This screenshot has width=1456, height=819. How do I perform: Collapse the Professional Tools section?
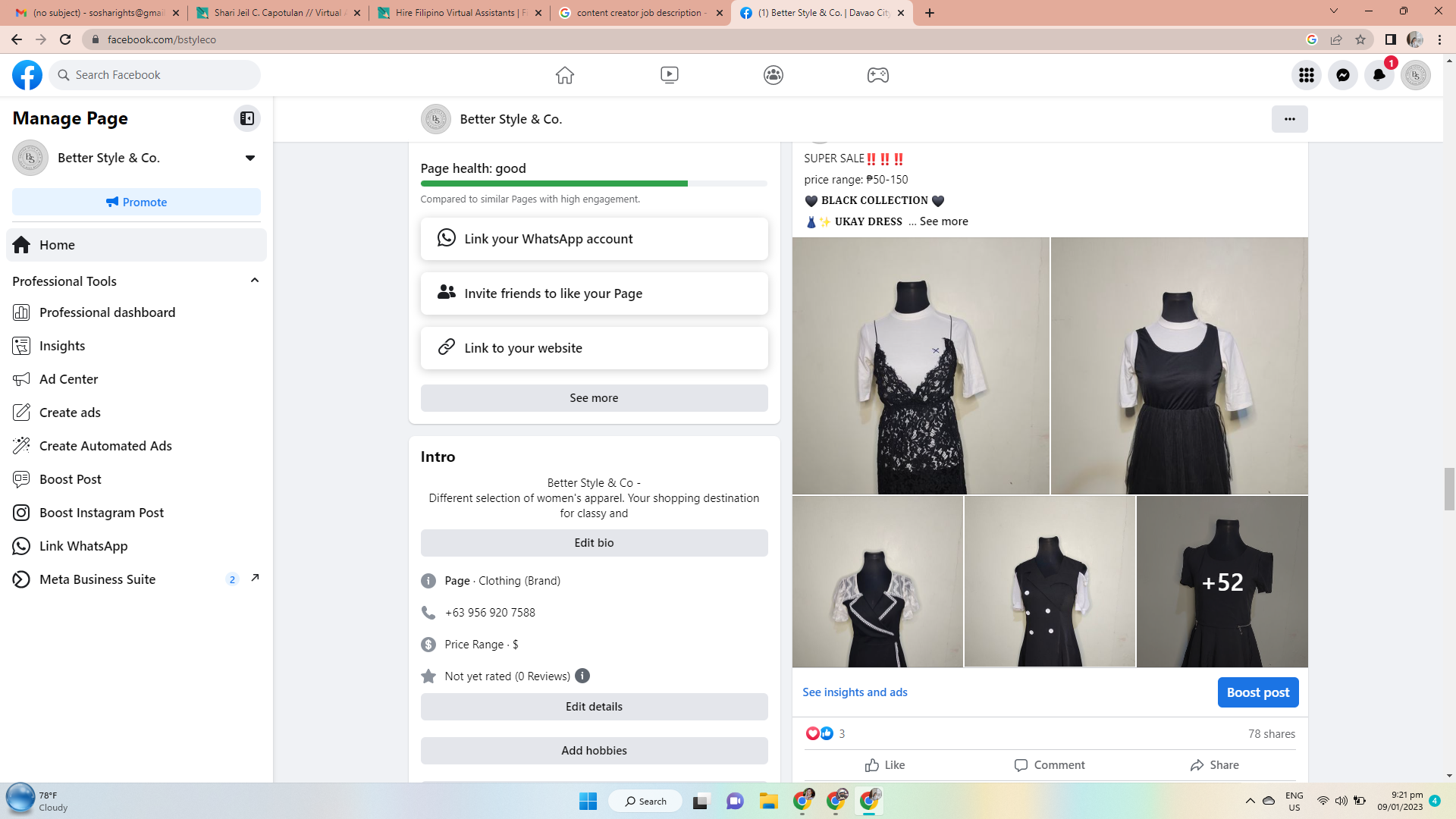pyautogui.click(x=255, y=281)
